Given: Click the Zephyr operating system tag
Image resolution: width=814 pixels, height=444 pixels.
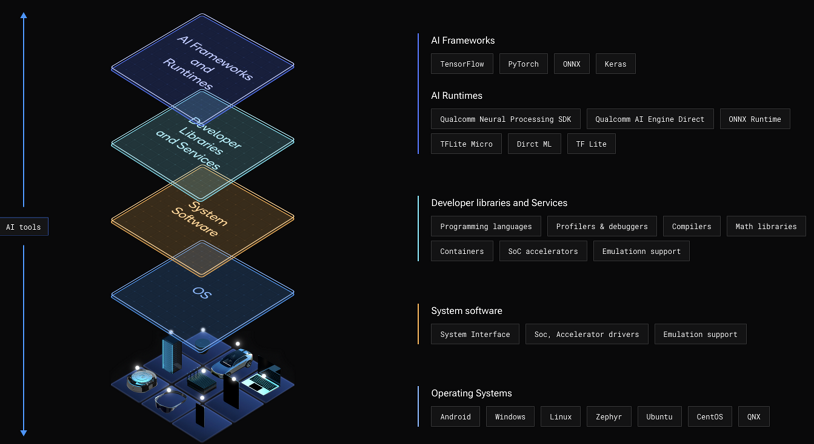Looking at the screenshot, I should tap(607, 416).
